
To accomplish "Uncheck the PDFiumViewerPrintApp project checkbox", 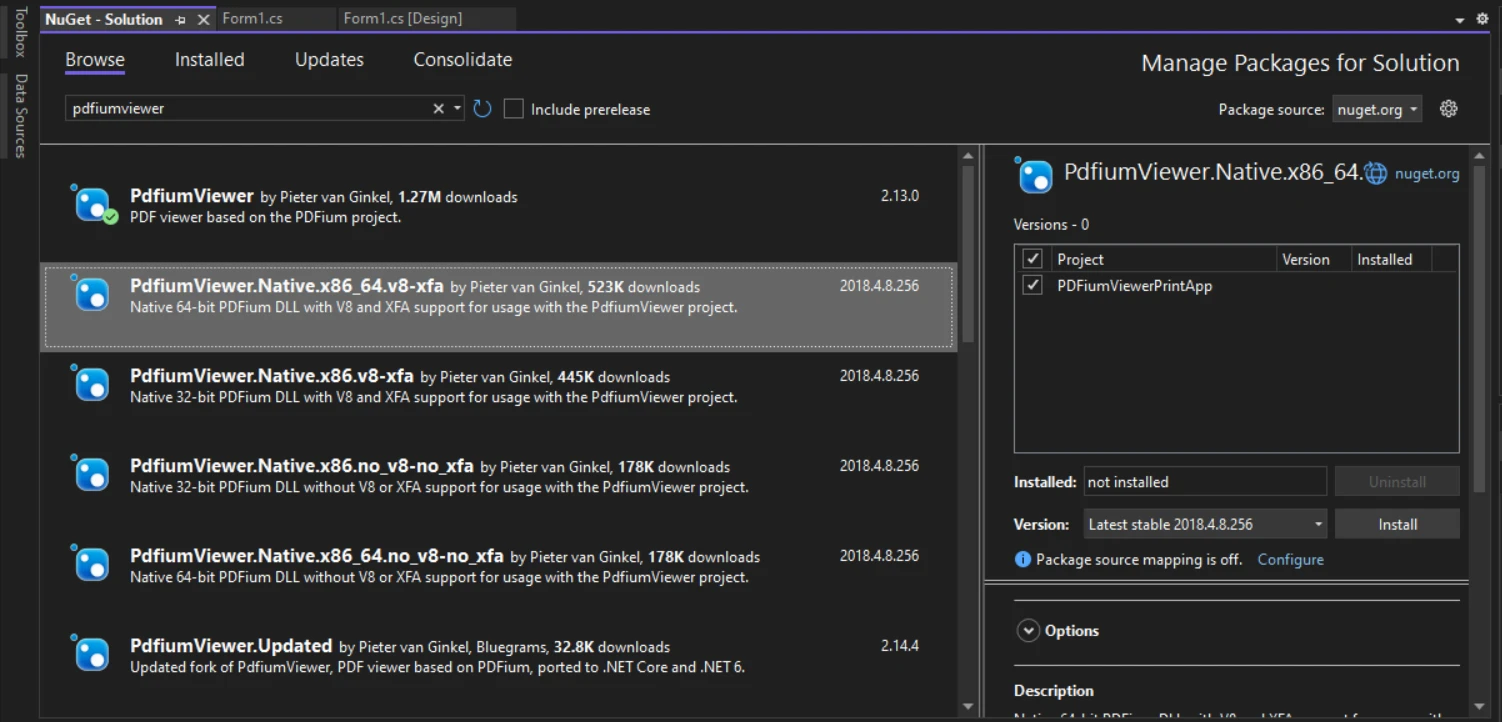I will coord(1033,286).
